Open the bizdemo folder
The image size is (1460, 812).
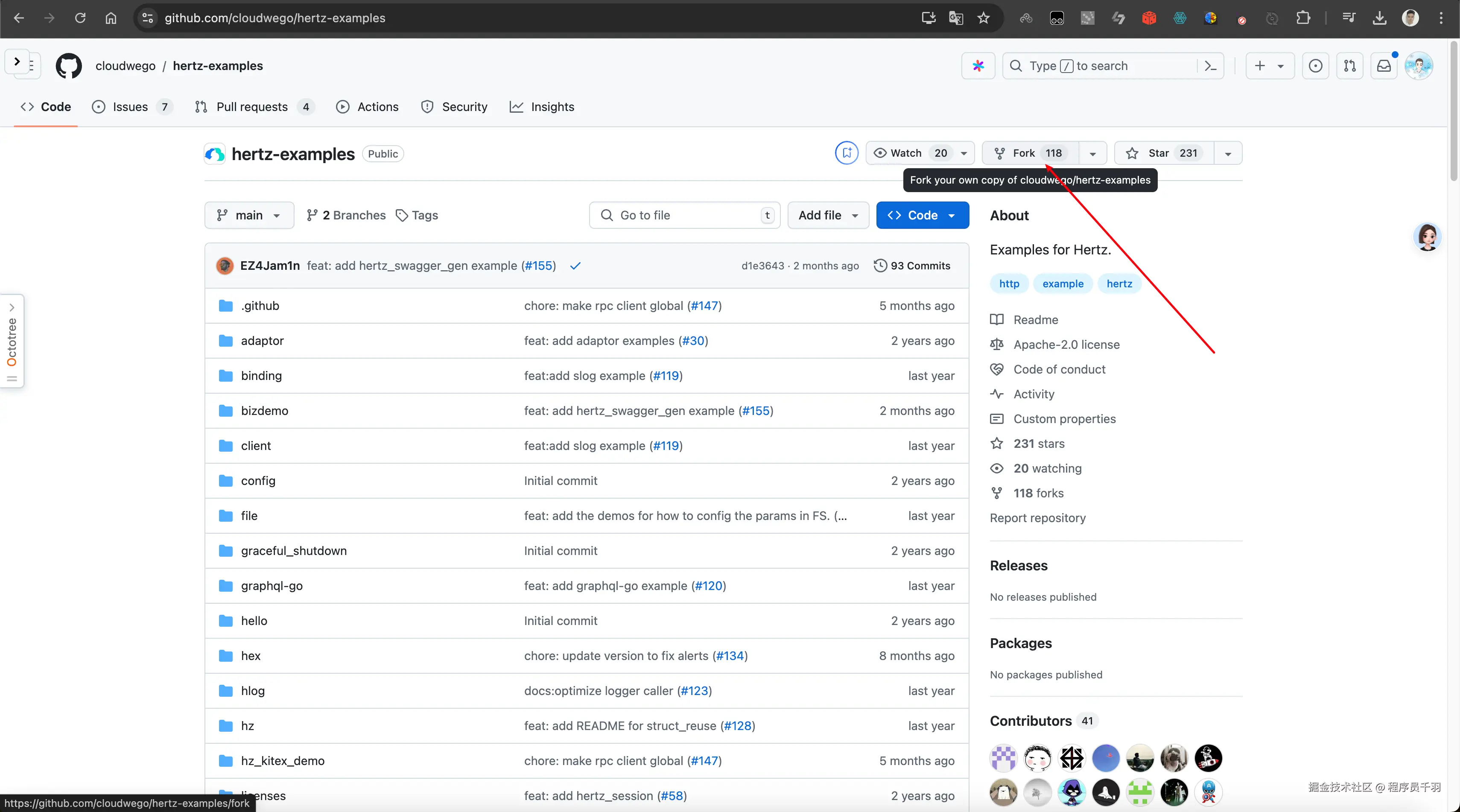pos(264,411)
